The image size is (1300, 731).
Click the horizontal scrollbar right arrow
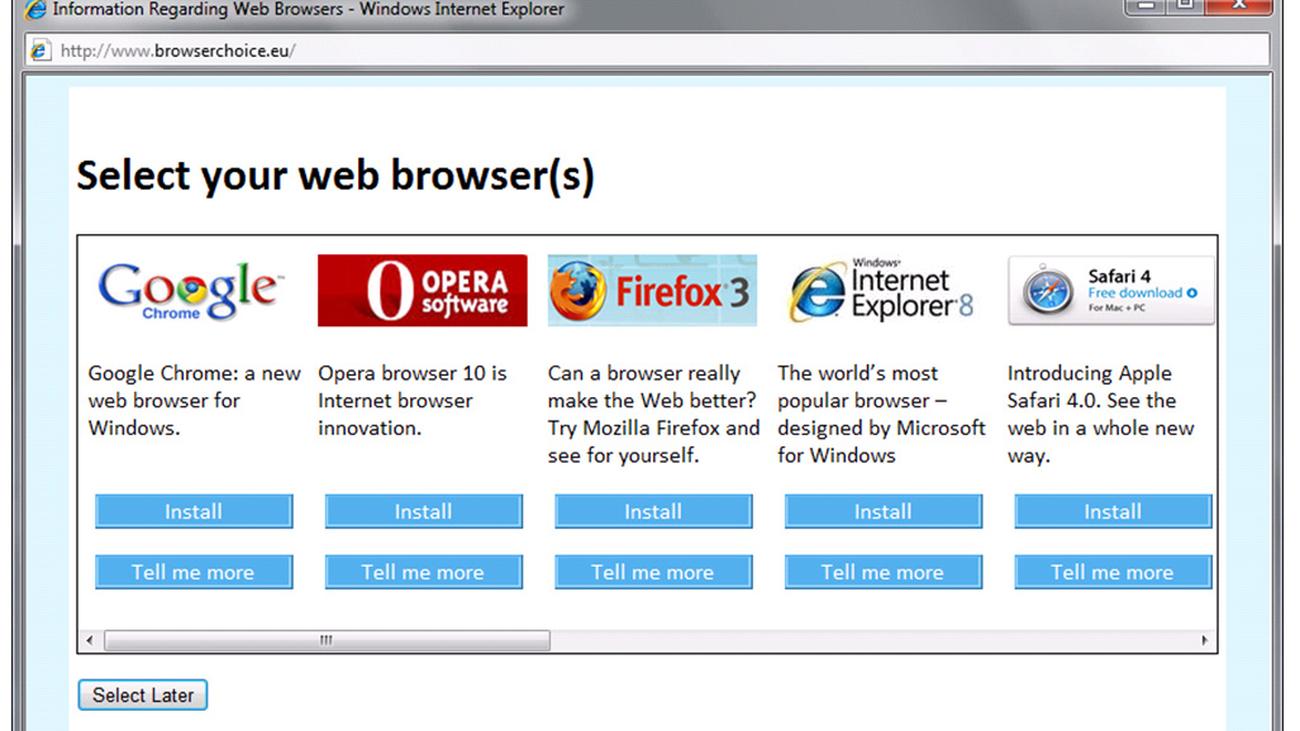tap(1204, 640)
